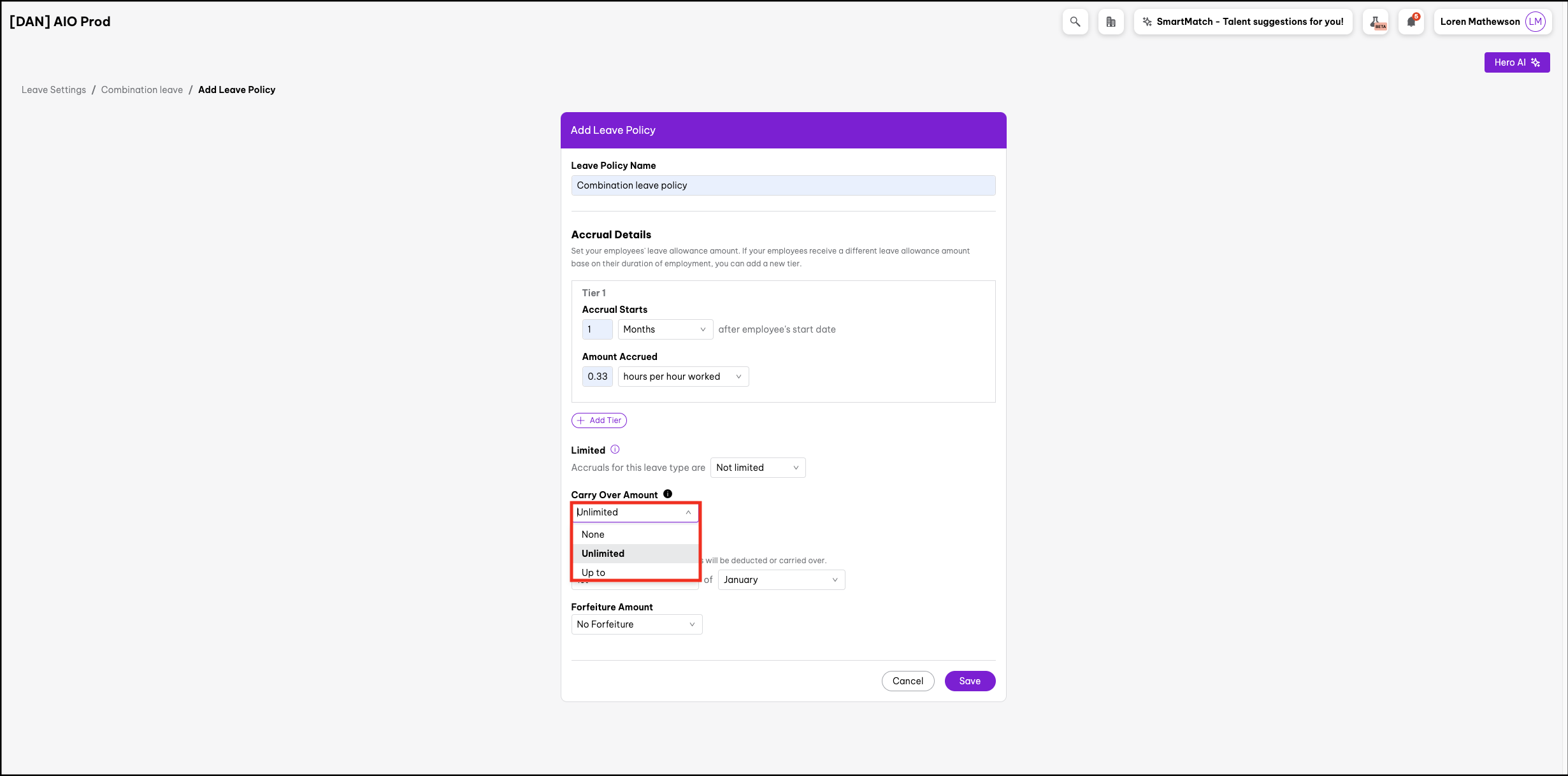This screenshot has width=1568, height=776.
Task: Open the organisation building icon
Action: (1111, 22)
